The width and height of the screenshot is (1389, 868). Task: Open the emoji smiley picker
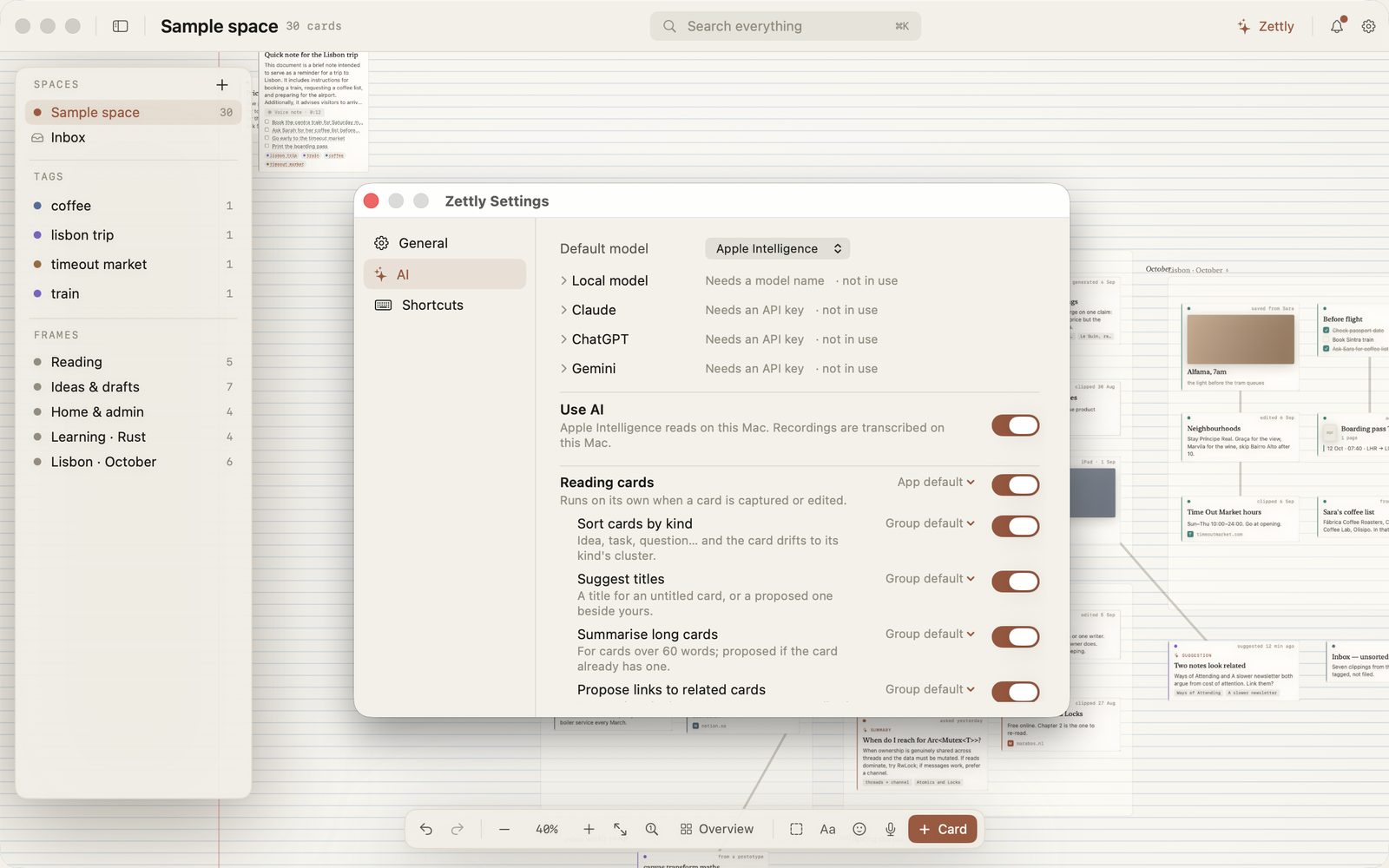tap(859, 829)
